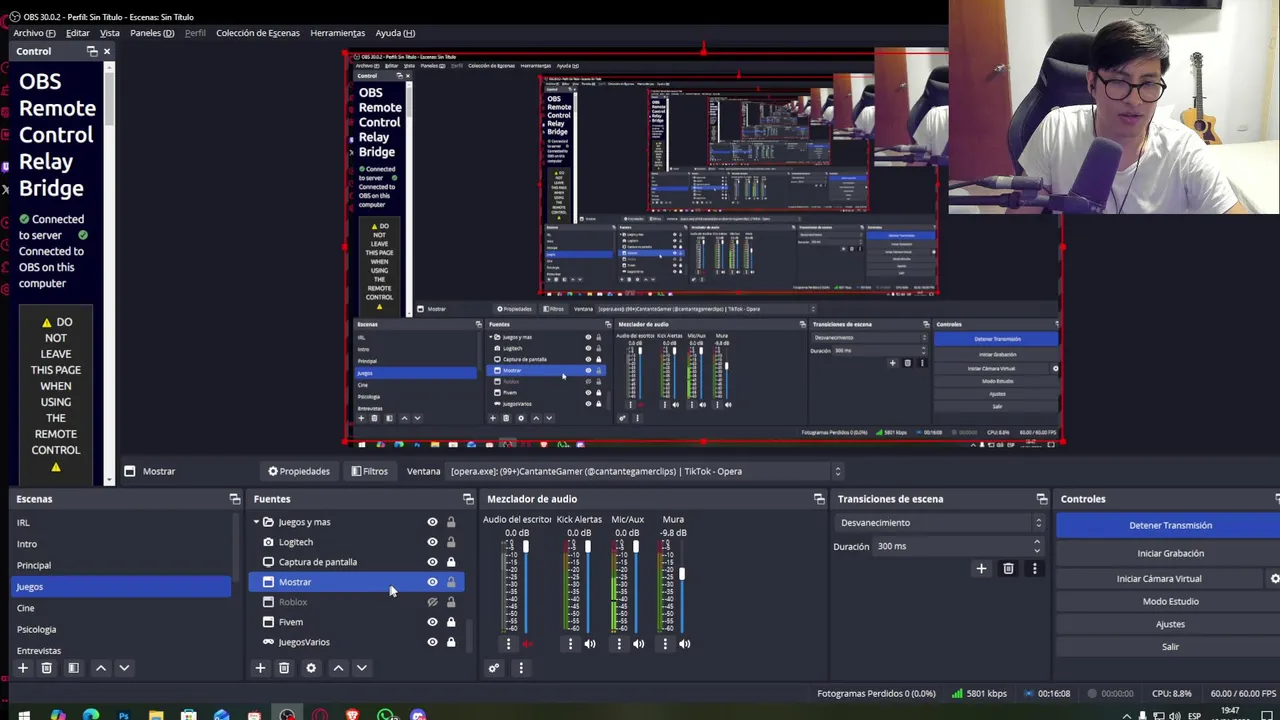Click Iniciar Cámara Virtual button
The height and width of the screenshot is (720, 1280).
point(1159,579)
